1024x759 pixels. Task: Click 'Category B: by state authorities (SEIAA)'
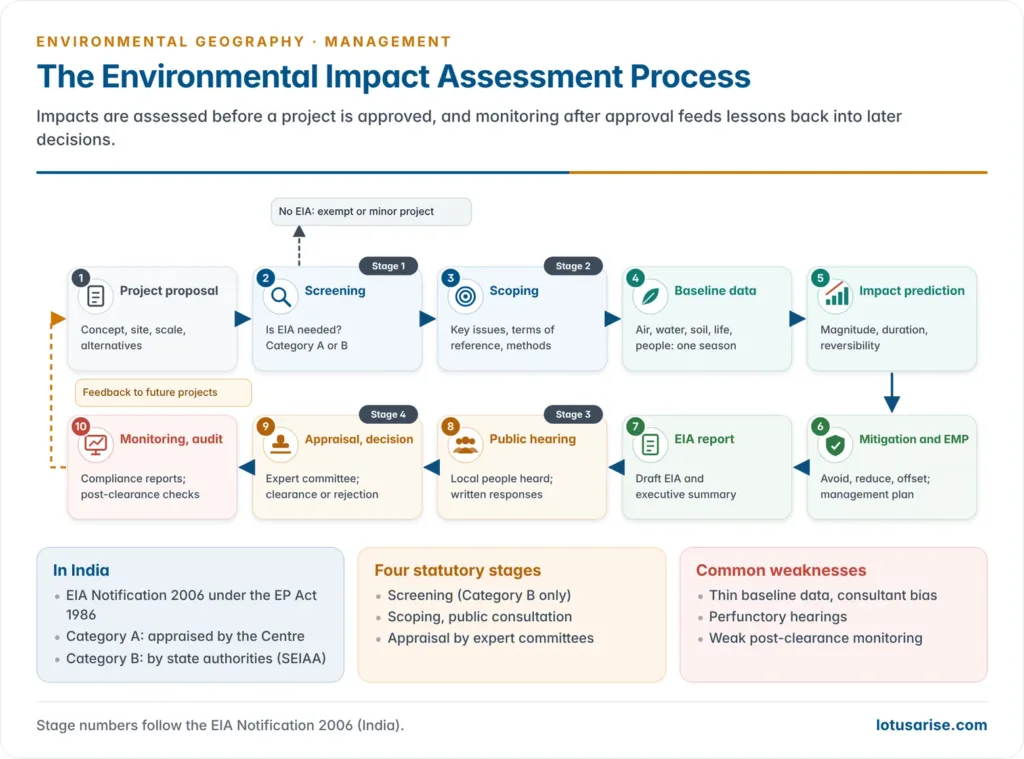[196, 658]
